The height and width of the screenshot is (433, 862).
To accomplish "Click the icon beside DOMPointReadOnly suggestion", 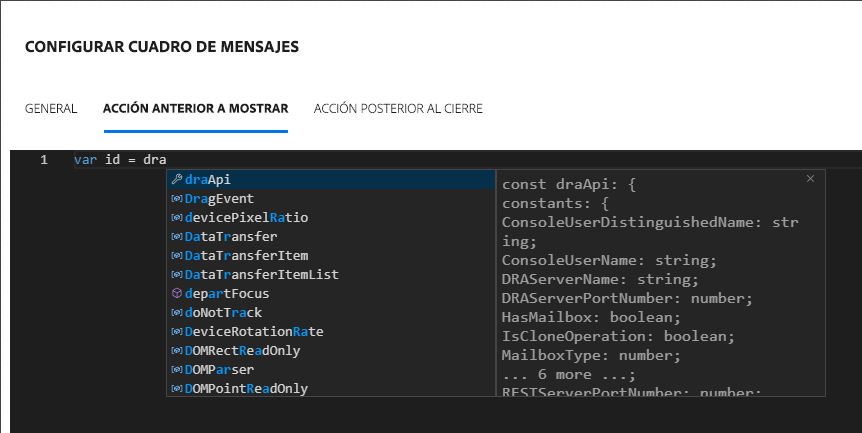I will [x=177, y=389].
